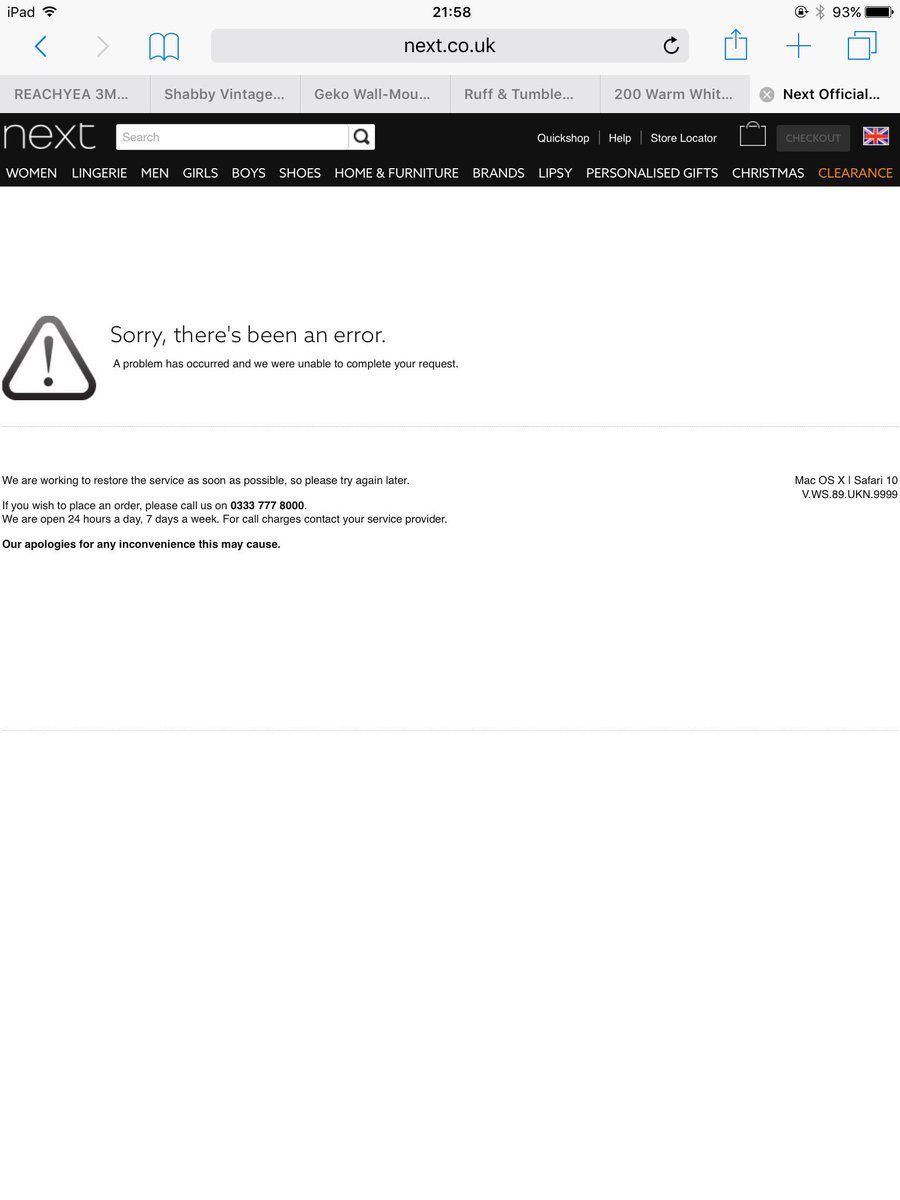The height and width of the screenshot is (1200, 900).
Task: Tap the 'We are working to restore' line
Action: coord(205,481)
